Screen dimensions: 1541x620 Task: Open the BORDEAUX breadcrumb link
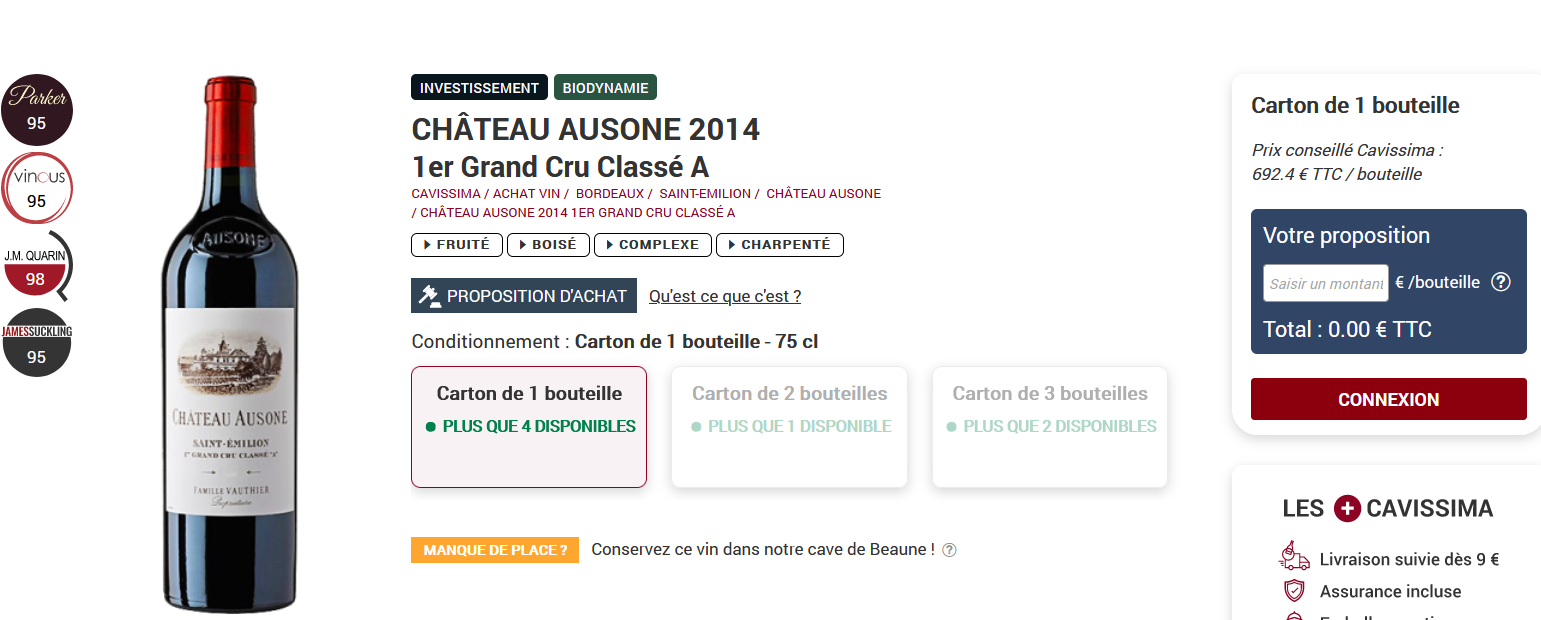[x=610, y=193]
